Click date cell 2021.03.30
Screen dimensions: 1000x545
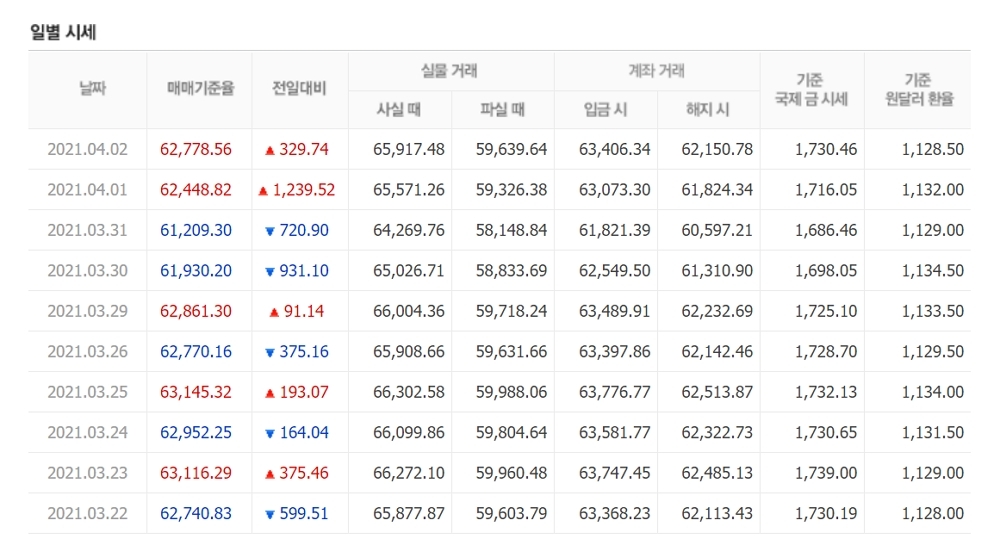87,271
